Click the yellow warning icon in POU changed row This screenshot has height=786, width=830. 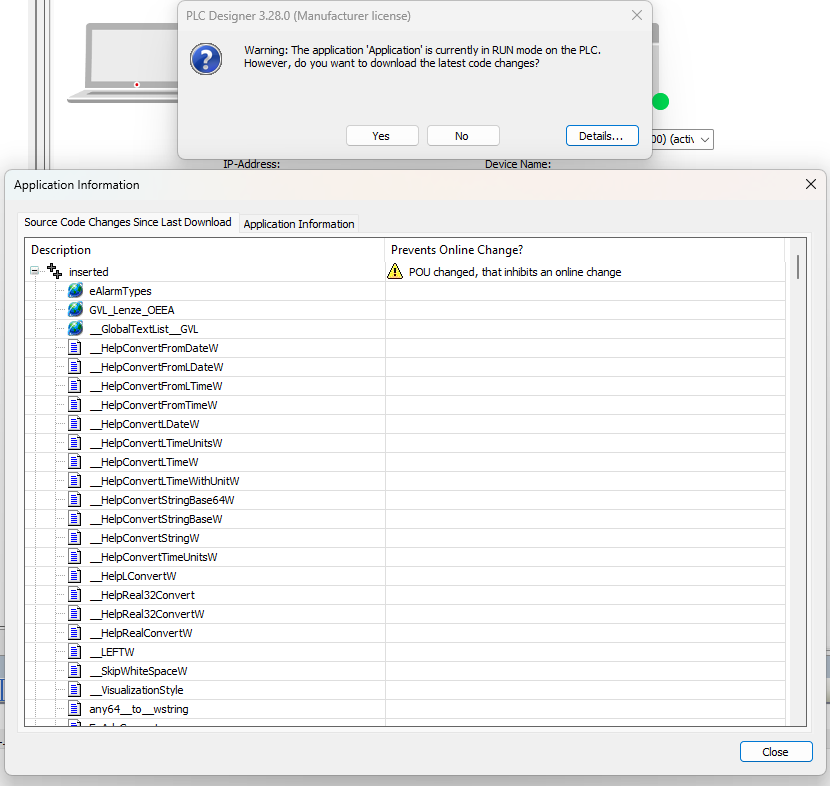(396, 272)
